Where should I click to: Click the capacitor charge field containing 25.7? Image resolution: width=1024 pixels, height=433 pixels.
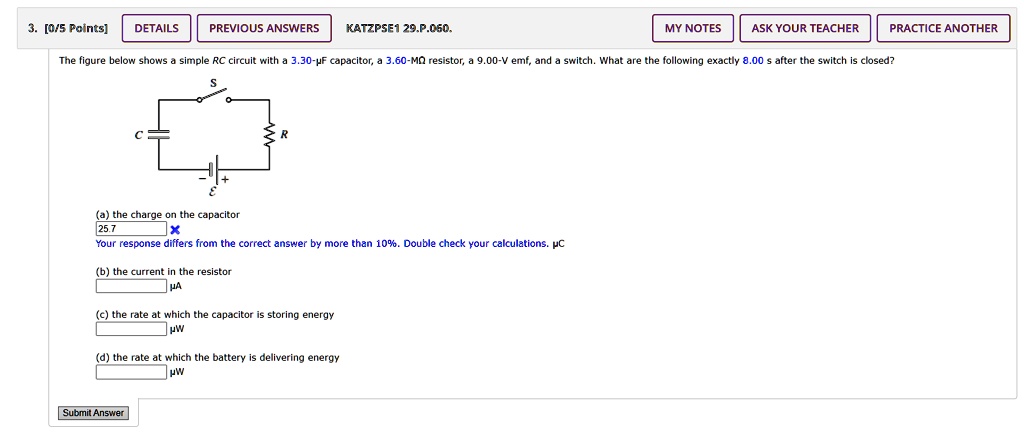point(131,229)
